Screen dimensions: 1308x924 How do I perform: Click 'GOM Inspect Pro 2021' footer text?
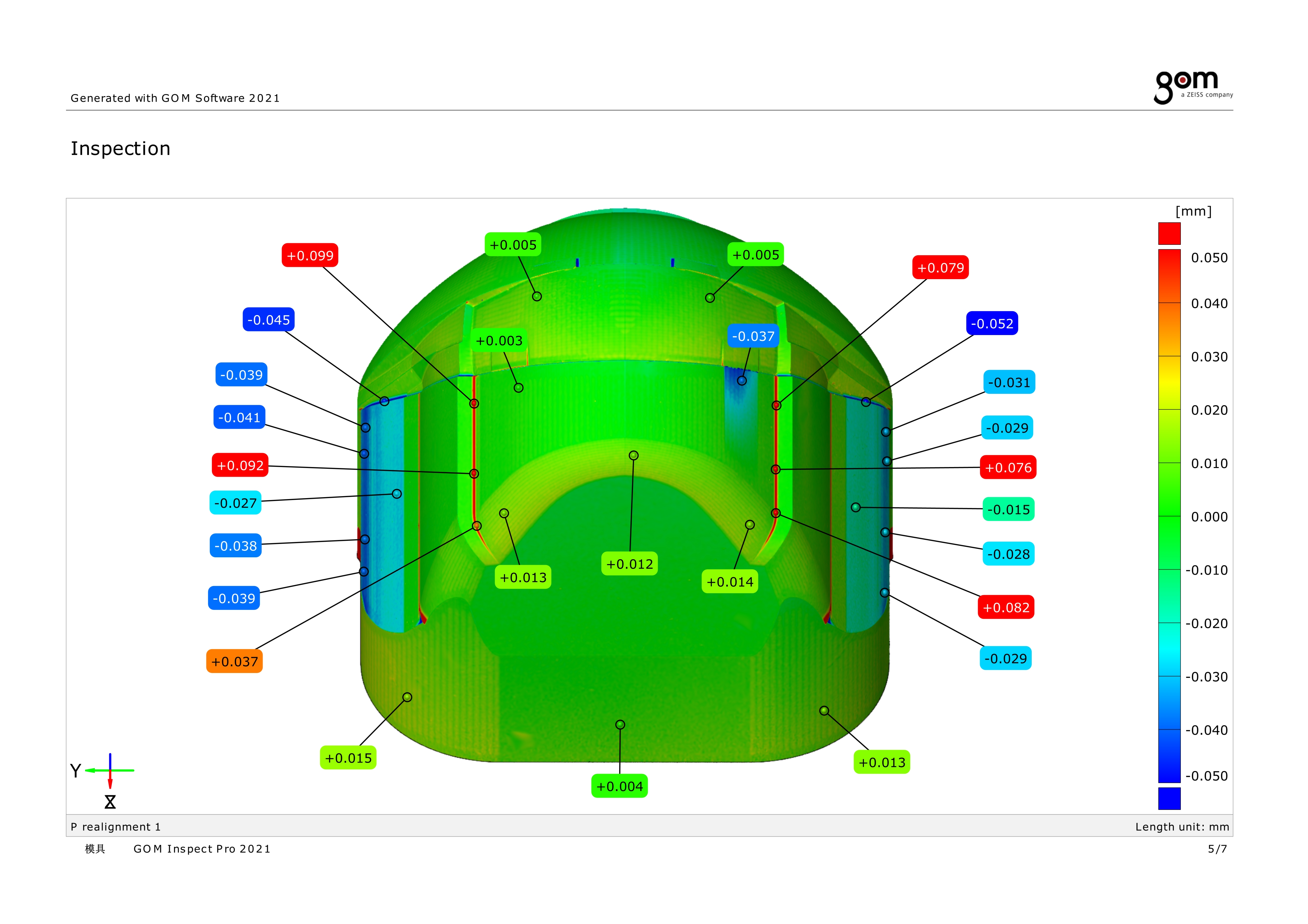[x=202, y=849]
